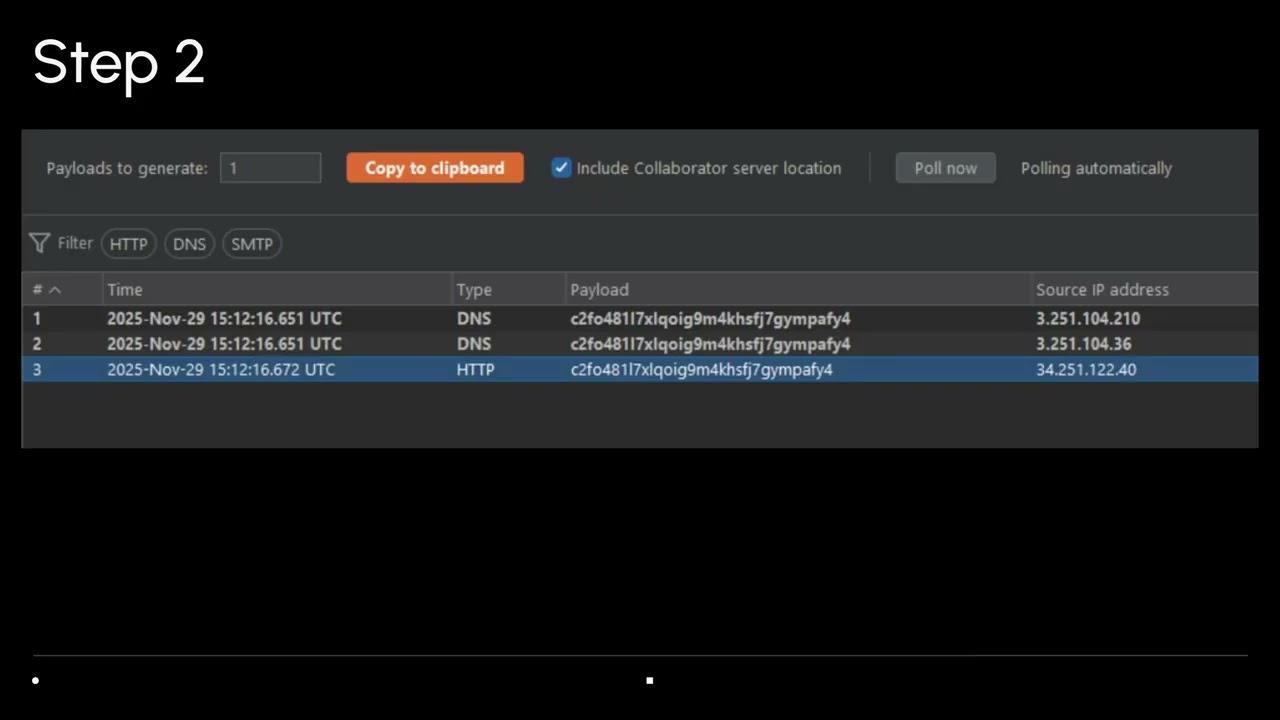This screenshot has width=1280, height=720.
Task: Toggle the DNS filter chip
Action: point(189,244)
